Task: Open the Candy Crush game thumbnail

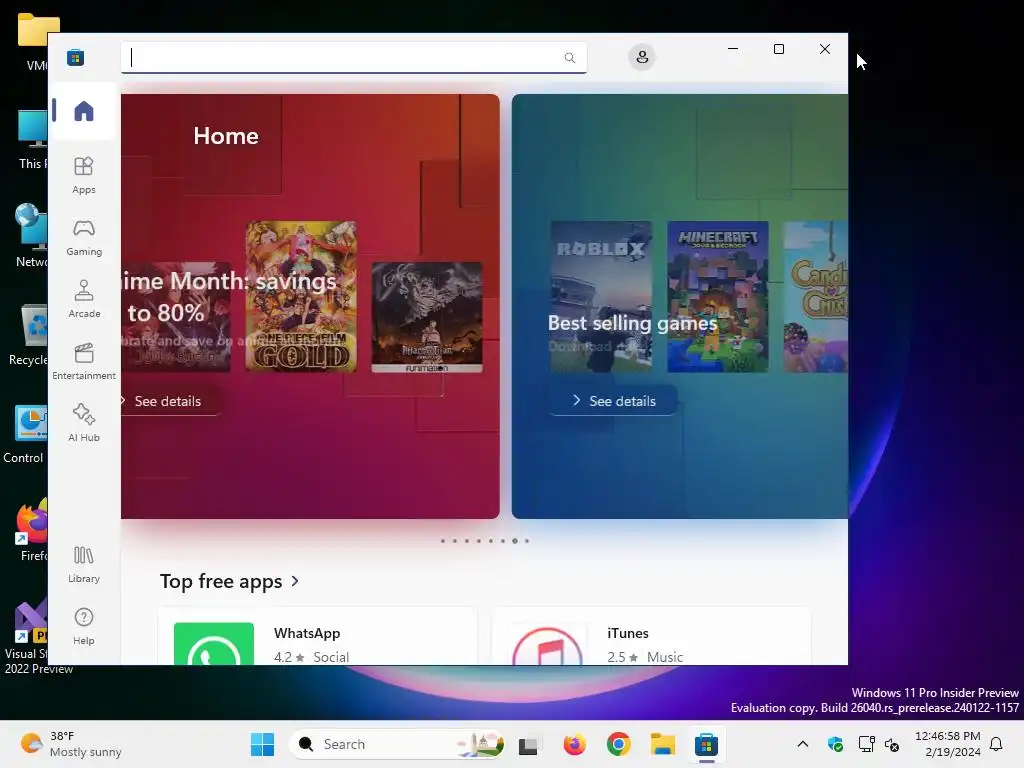Action: click(816, 296)
